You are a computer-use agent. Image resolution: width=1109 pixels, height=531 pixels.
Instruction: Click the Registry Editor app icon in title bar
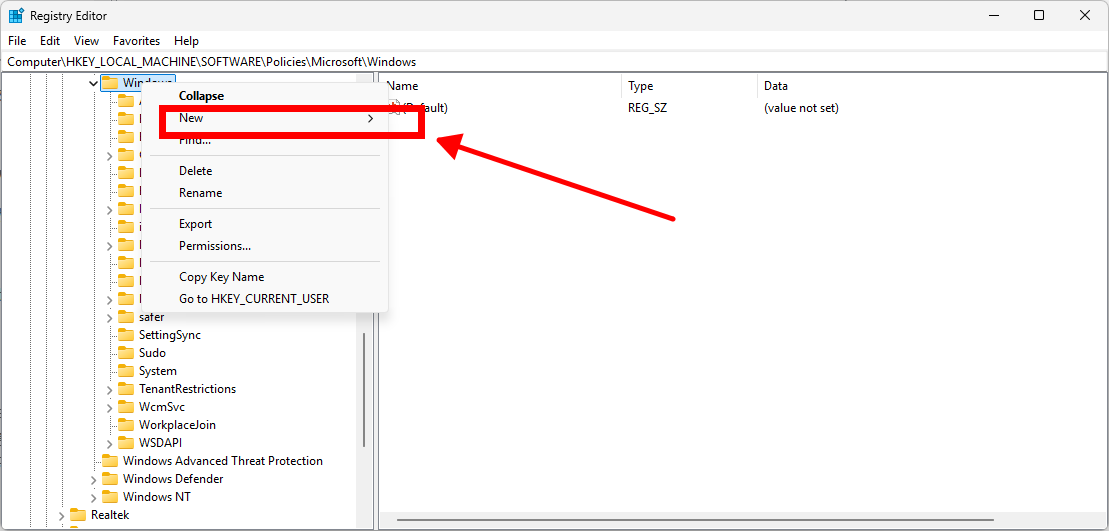pyautogui.click(x=16, y=16)
